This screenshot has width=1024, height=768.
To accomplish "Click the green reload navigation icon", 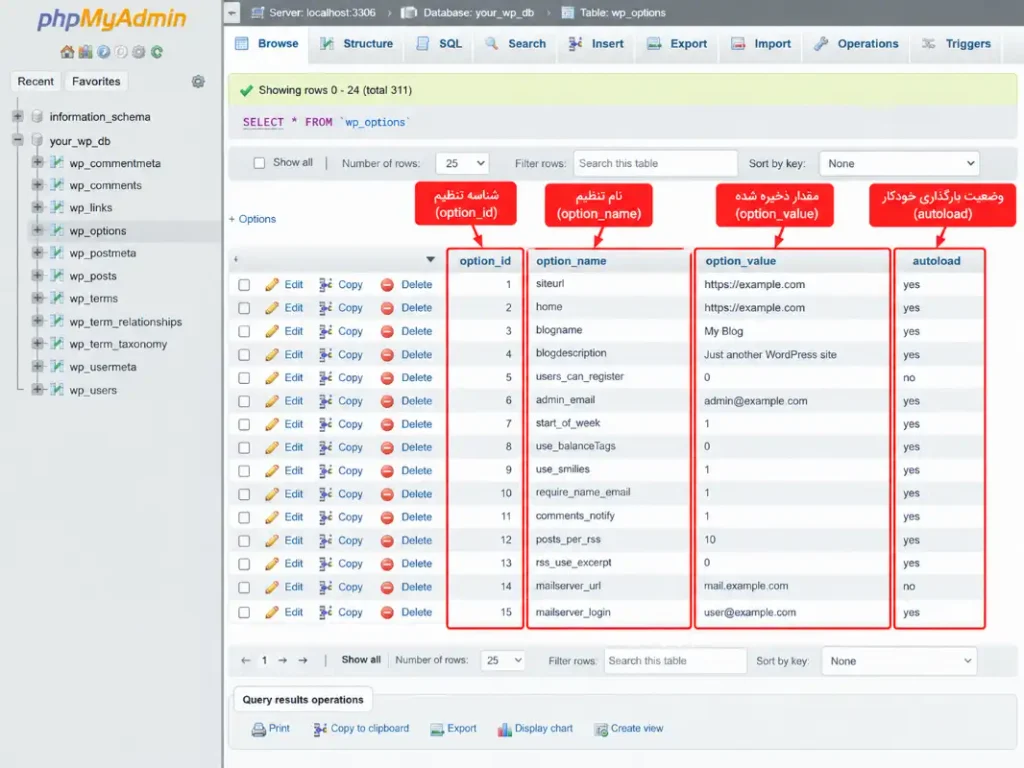I will 157,52.
